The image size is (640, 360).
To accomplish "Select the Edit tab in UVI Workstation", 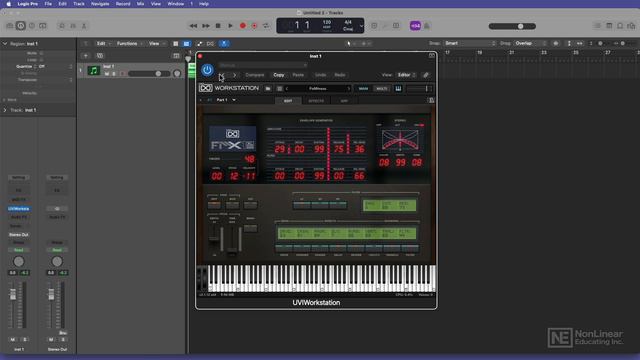I will (288, 101).
